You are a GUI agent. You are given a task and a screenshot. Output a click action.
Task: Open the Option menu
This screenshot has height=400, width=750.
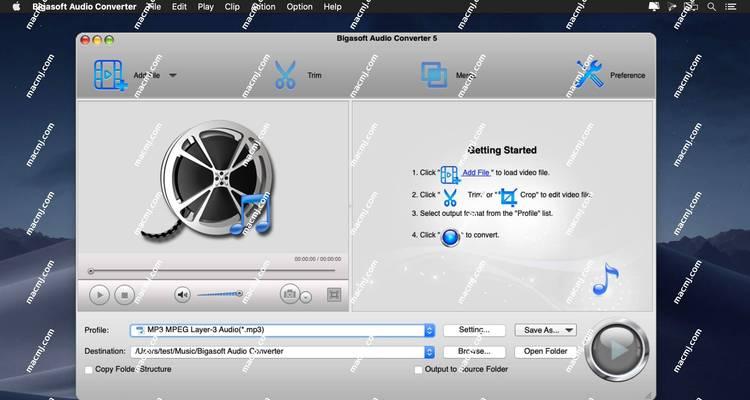[x=299, y=7]
